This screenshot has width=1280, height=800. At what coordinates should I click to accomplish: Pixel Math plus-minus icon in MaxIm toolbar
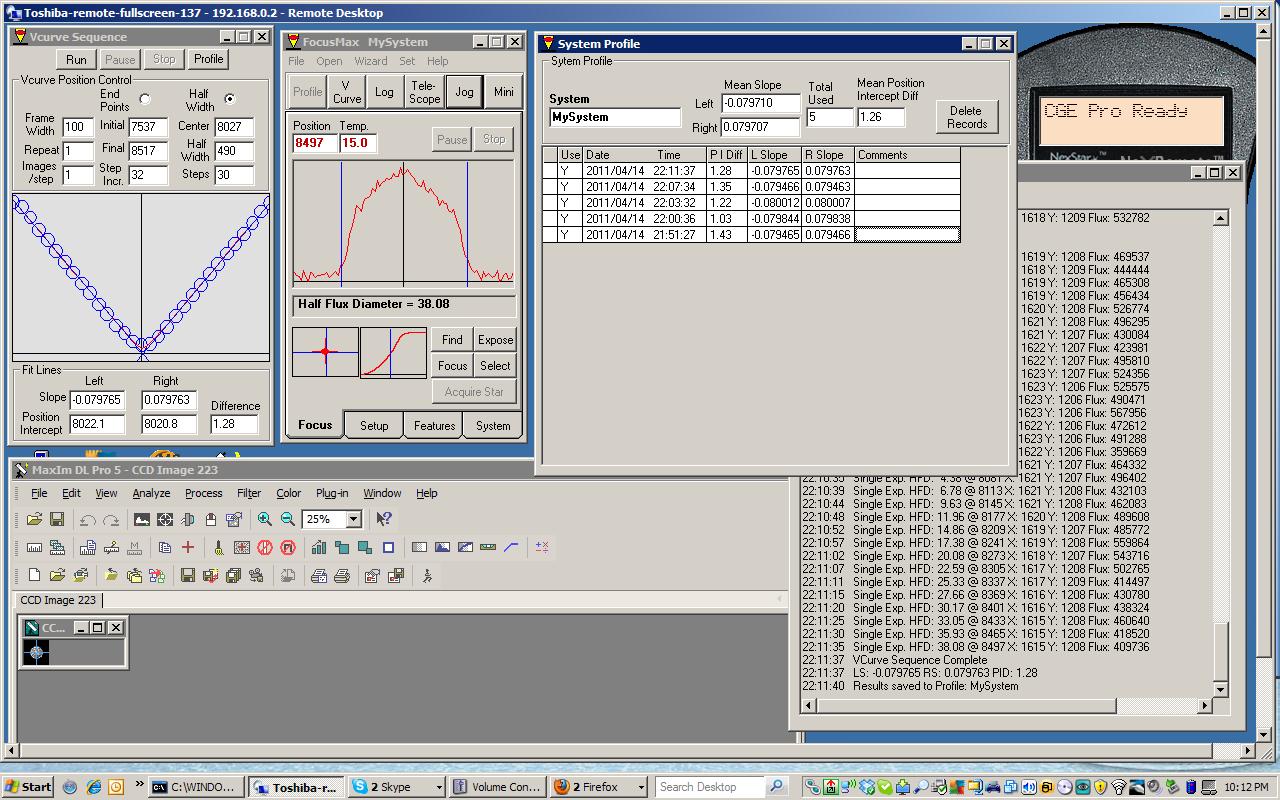pos(542,547)
